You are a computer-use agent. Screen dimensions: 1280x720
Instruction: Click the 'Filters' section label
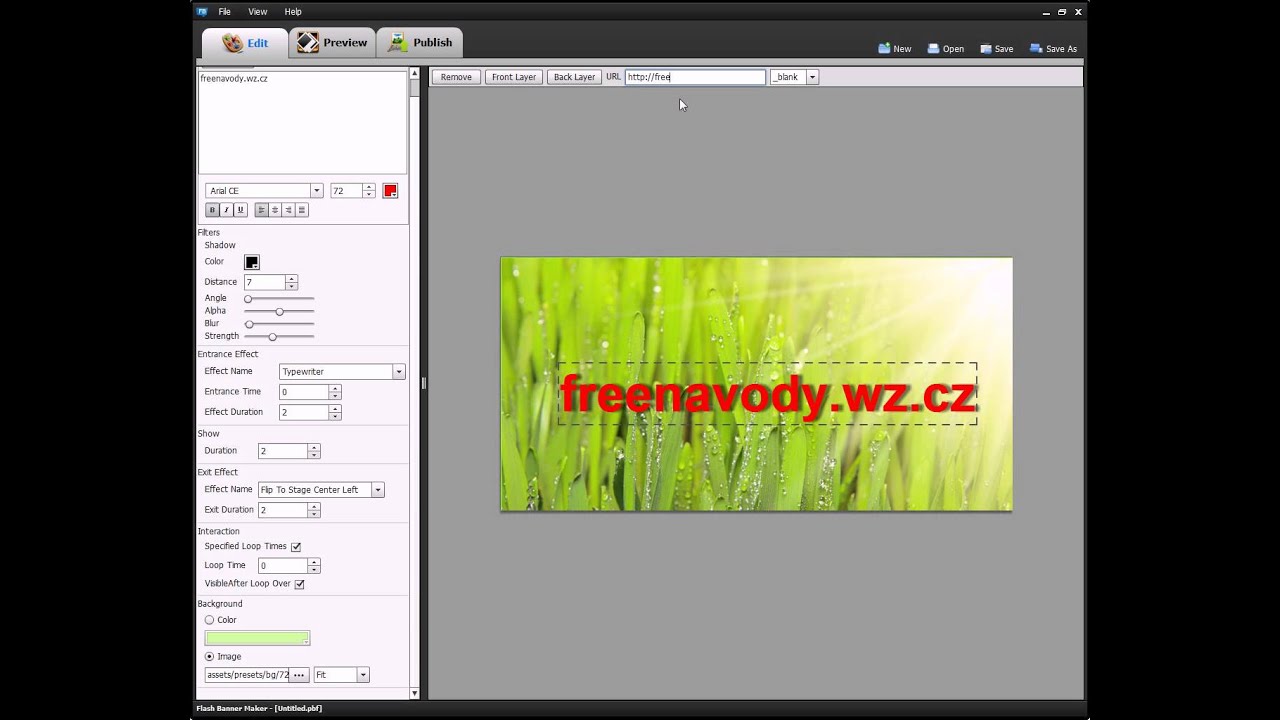pos(208,233)
